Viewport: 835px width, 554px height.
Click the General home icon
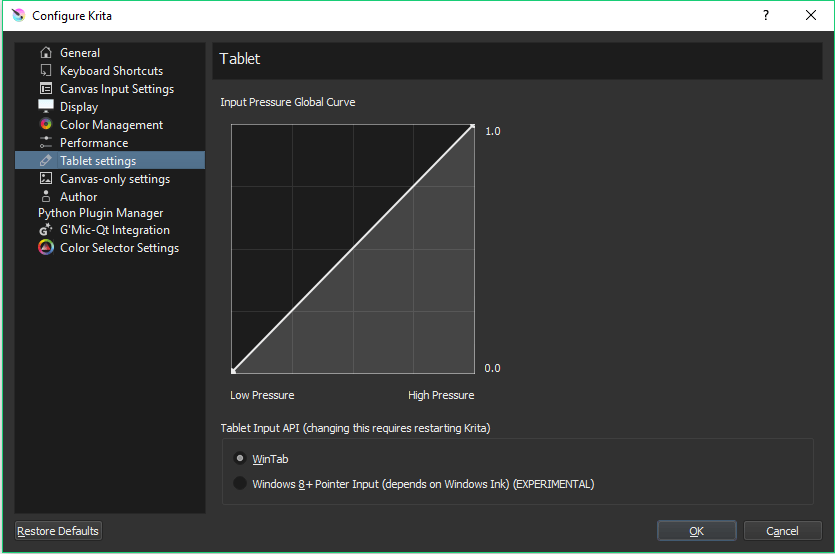click(46, 52)
